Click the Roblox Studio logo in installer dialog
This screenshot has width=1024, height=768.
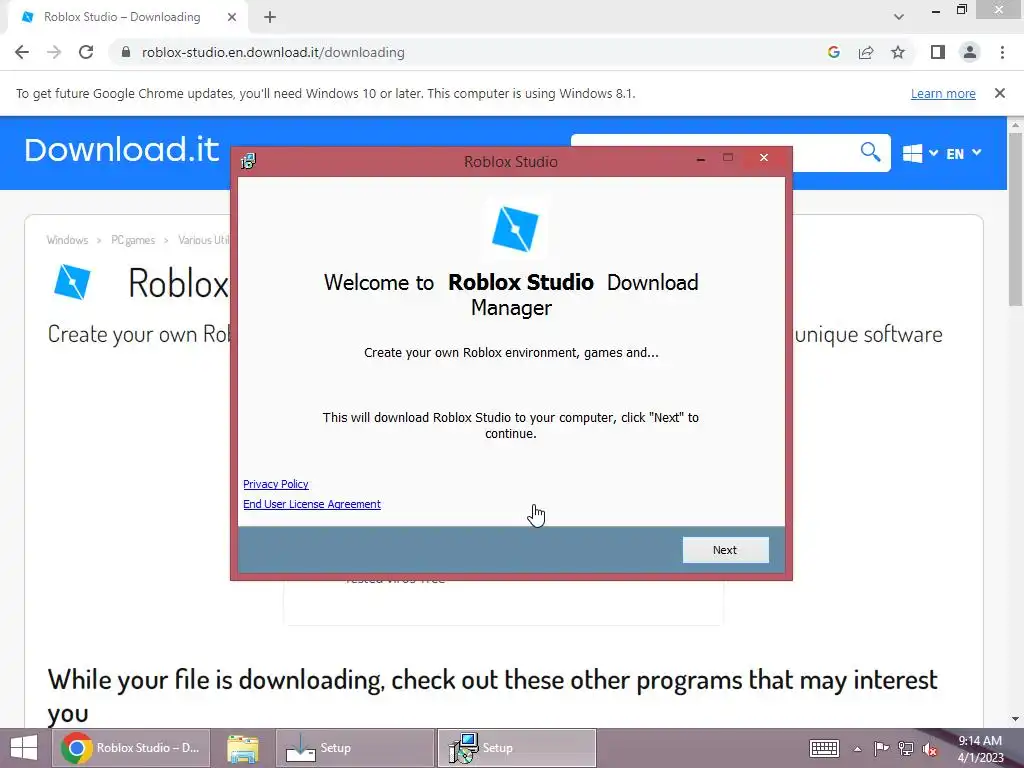(515, 229)
